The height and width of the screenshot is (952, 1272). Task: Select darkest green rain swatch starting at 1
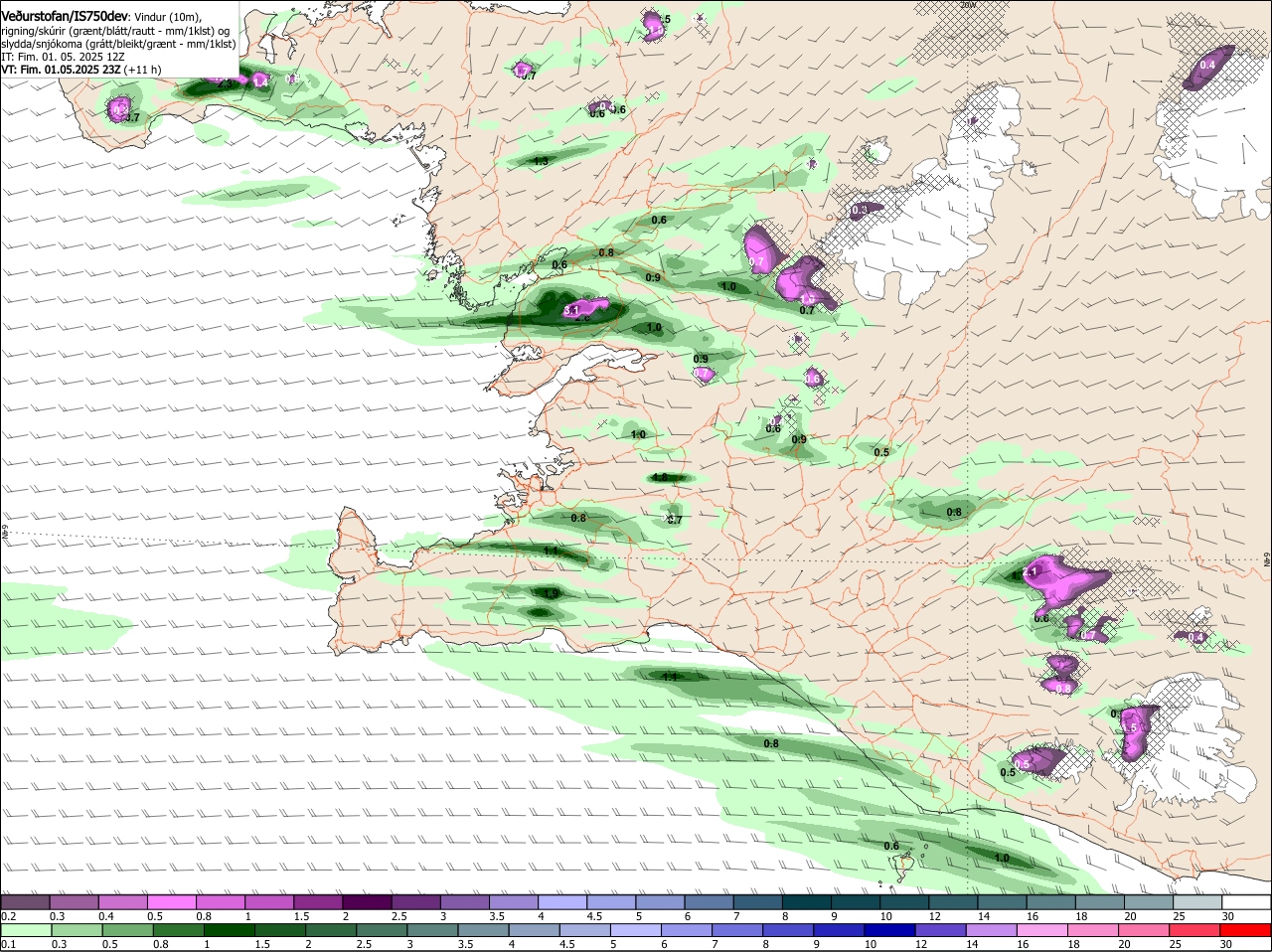coord(230,930)
